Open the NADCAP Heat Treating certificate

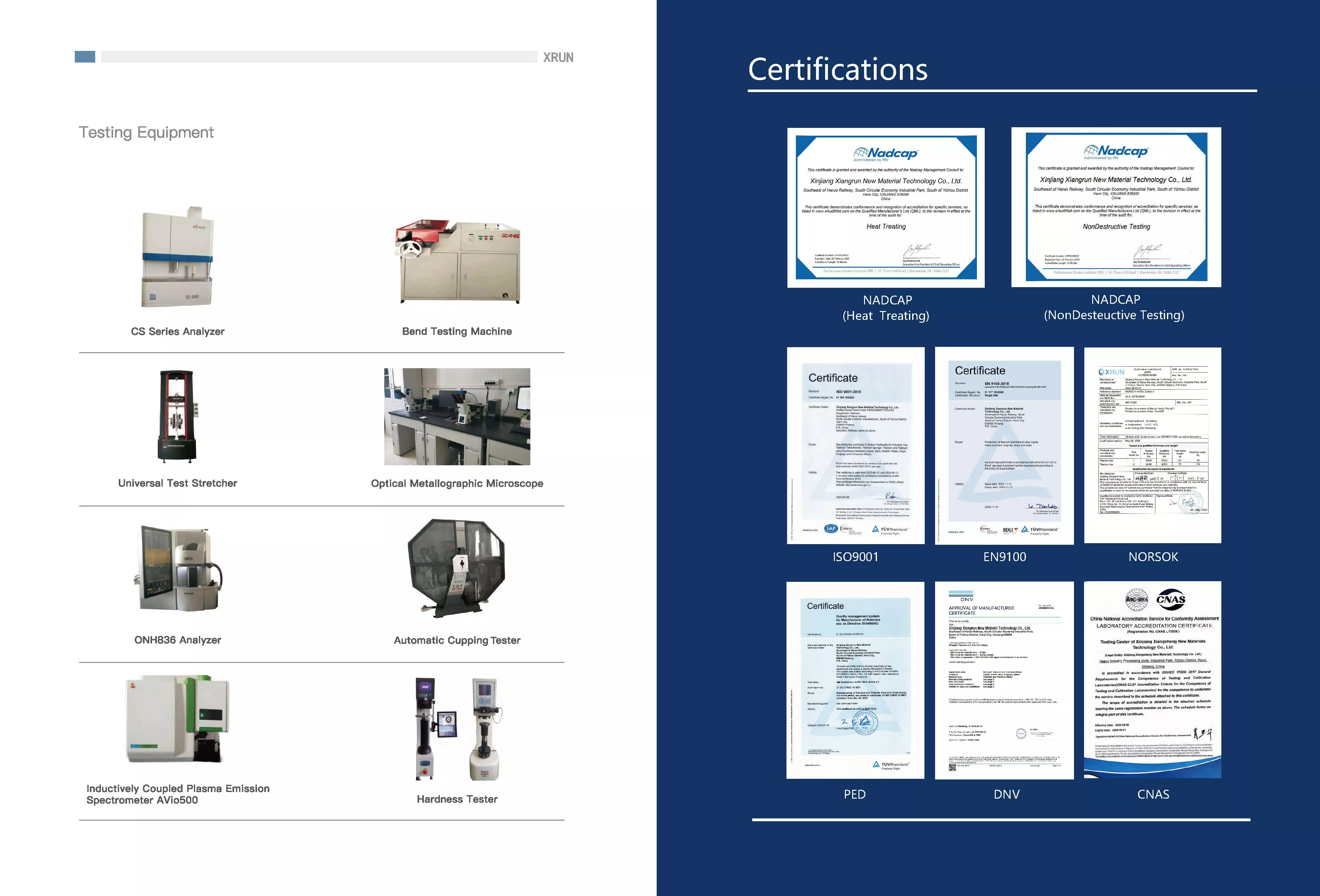pyautogui.click(x=885, y=208)
